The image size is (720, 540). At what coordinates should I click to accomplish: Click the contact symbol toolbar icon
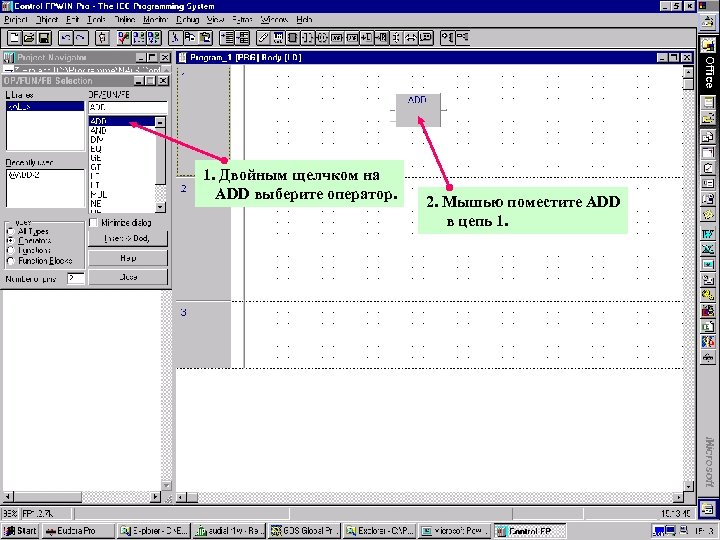[307, 38]
